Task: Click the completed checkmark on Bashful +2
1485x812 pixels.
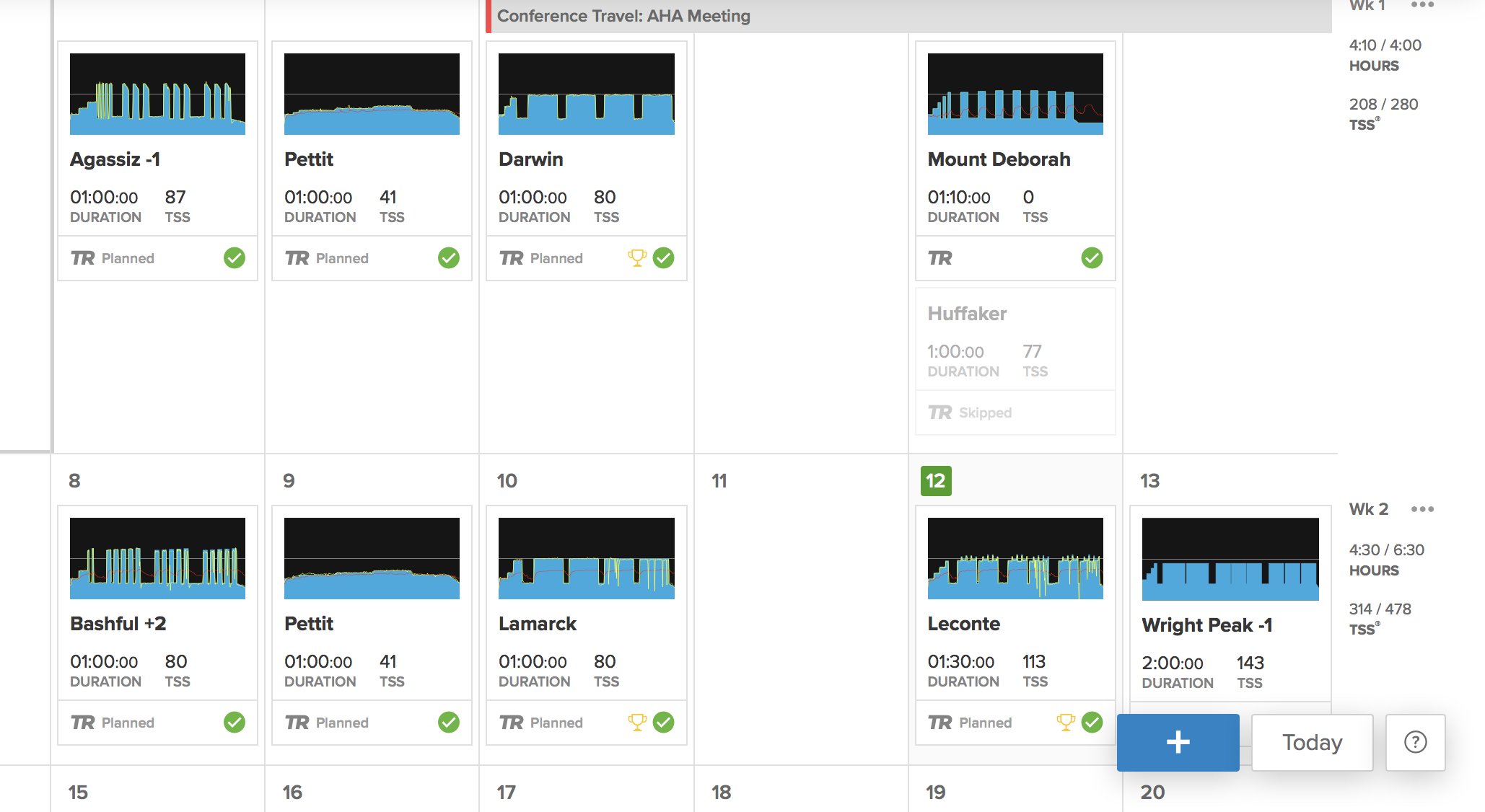Action: (x=235, y=722)
